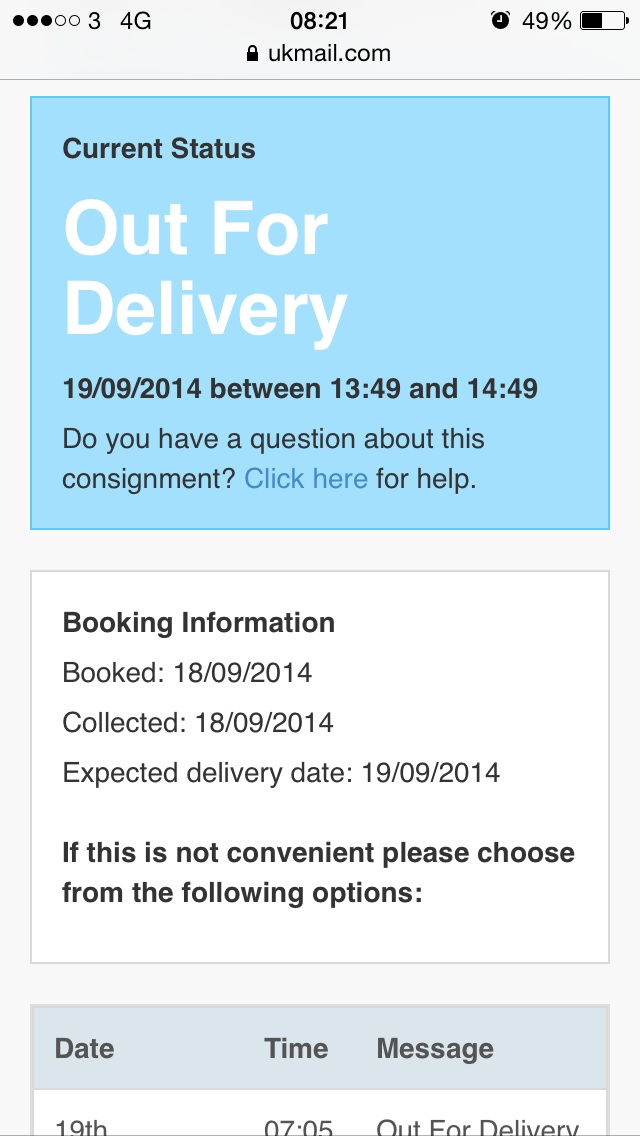Tap the Current Status label
640x1136 pixels.
coord(159,149)
